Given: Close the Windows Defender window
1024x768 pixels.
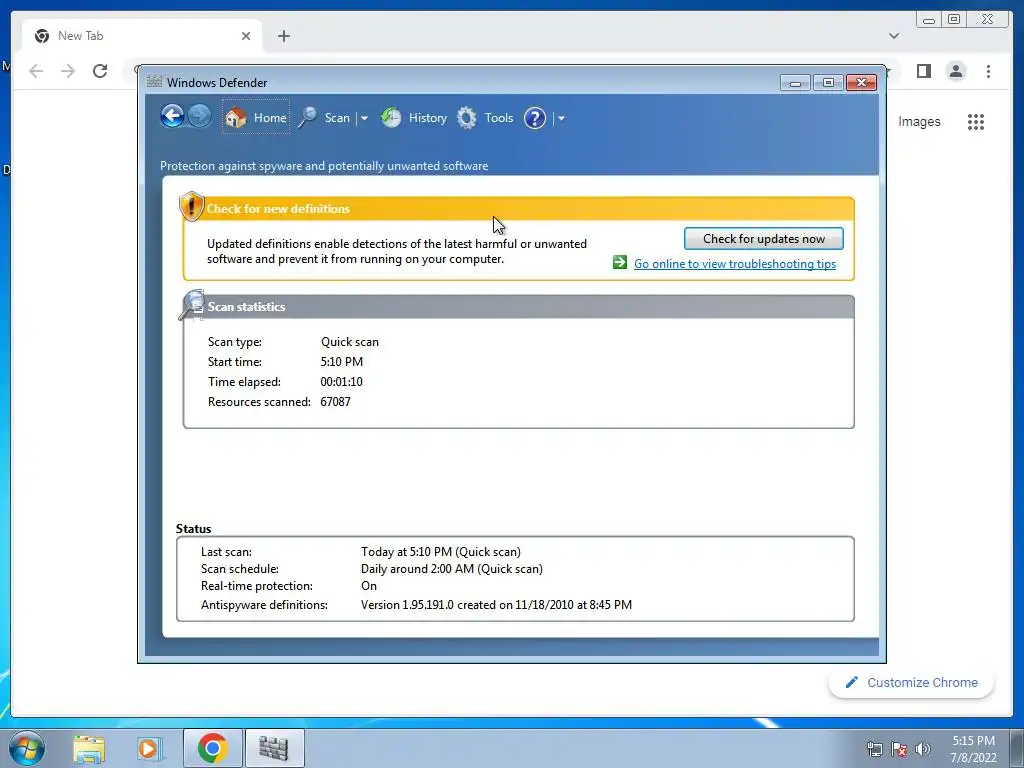Looking at the screenshot, I should [x=861, y=83].
